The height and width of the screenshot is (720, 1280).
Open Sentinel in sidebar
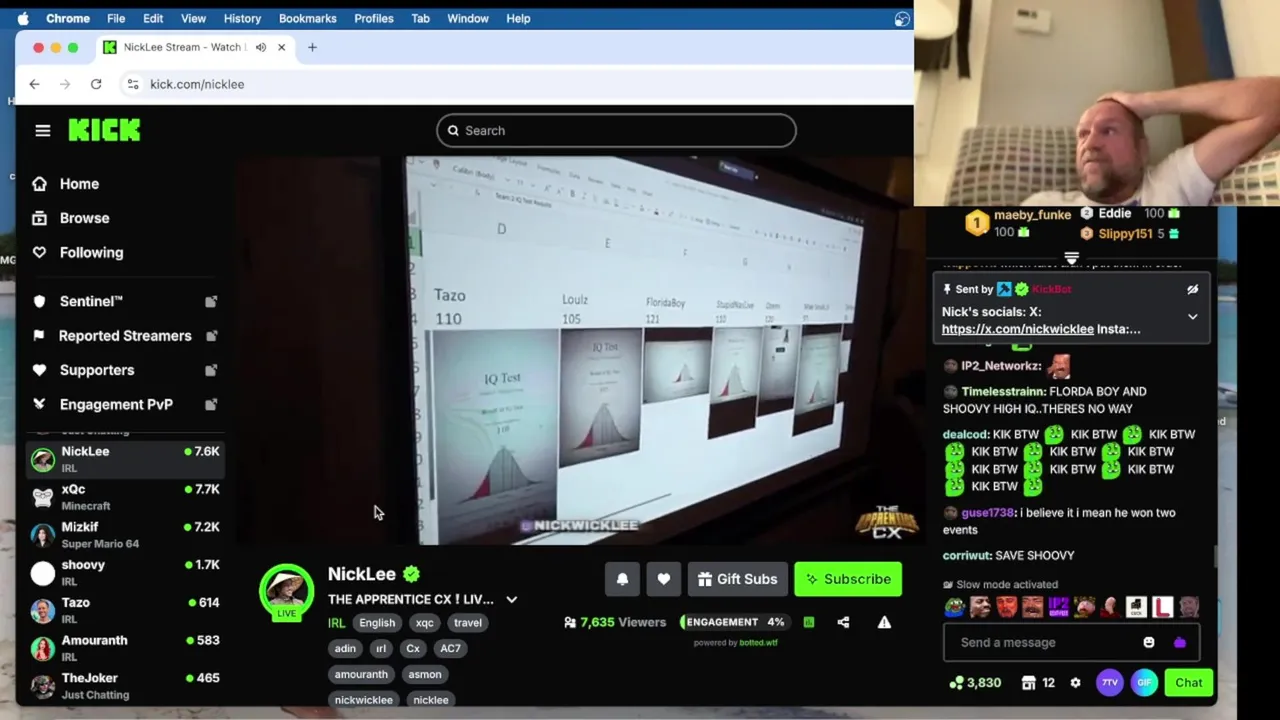(91, 301)
